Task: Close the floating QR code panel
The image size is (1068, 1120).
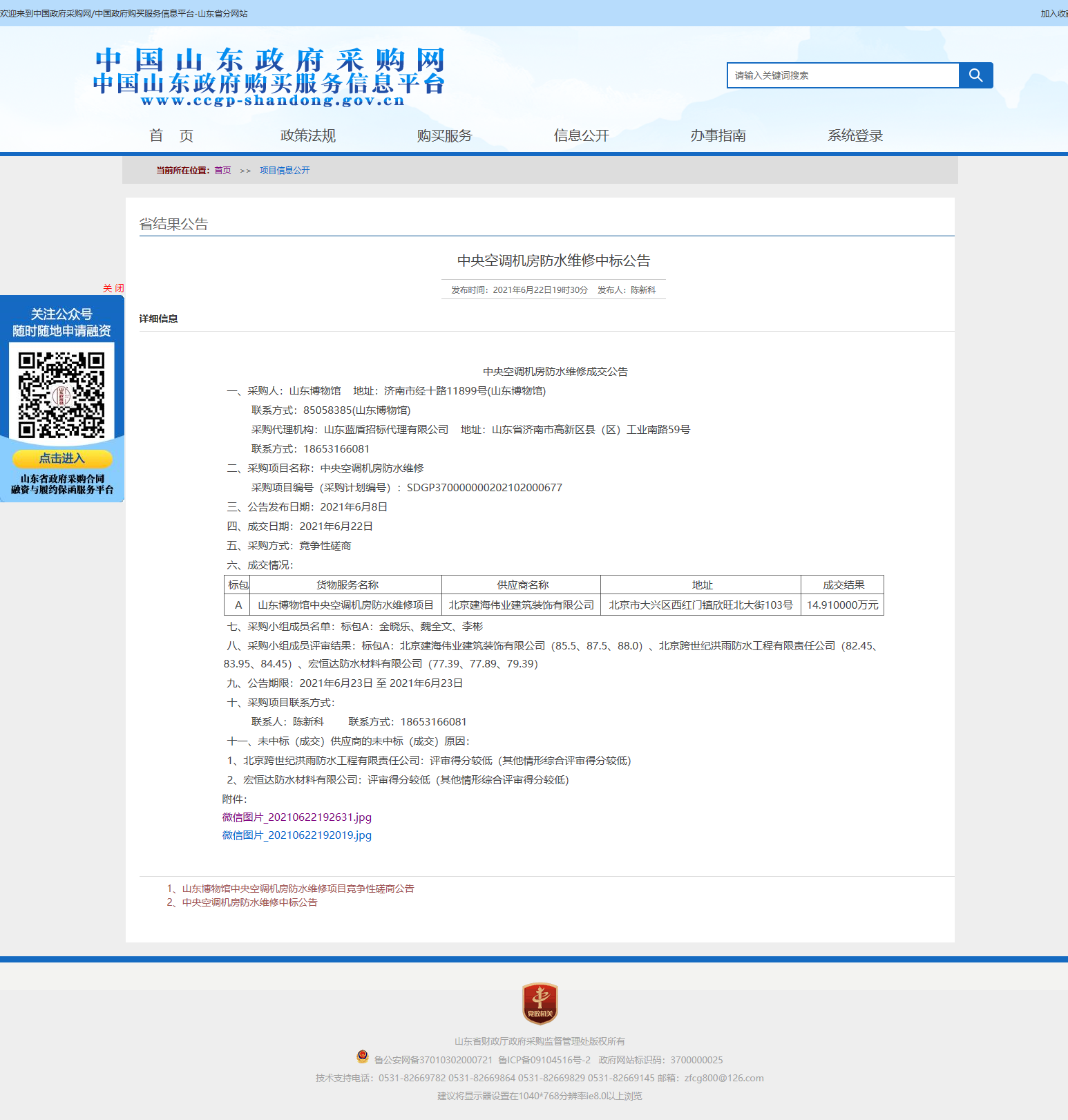Action: (113, 288)
